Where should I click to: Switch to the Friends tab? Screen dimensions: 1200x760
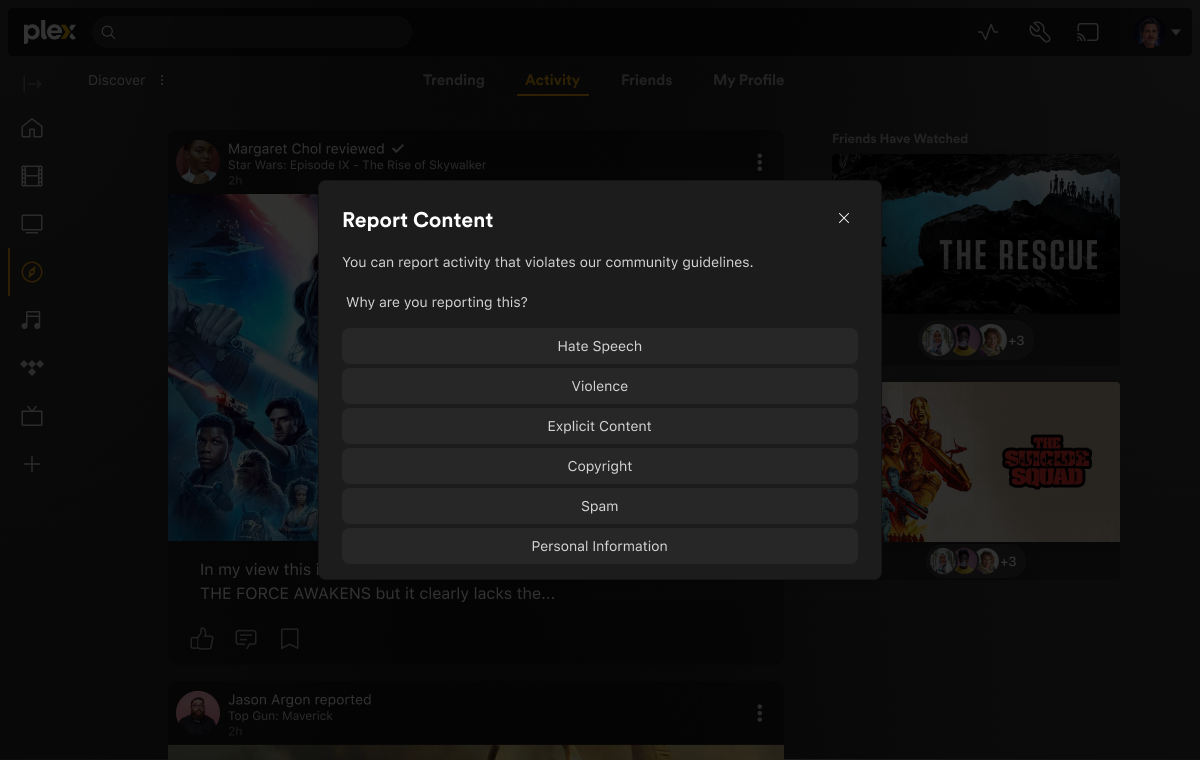(x=646, y=80)
